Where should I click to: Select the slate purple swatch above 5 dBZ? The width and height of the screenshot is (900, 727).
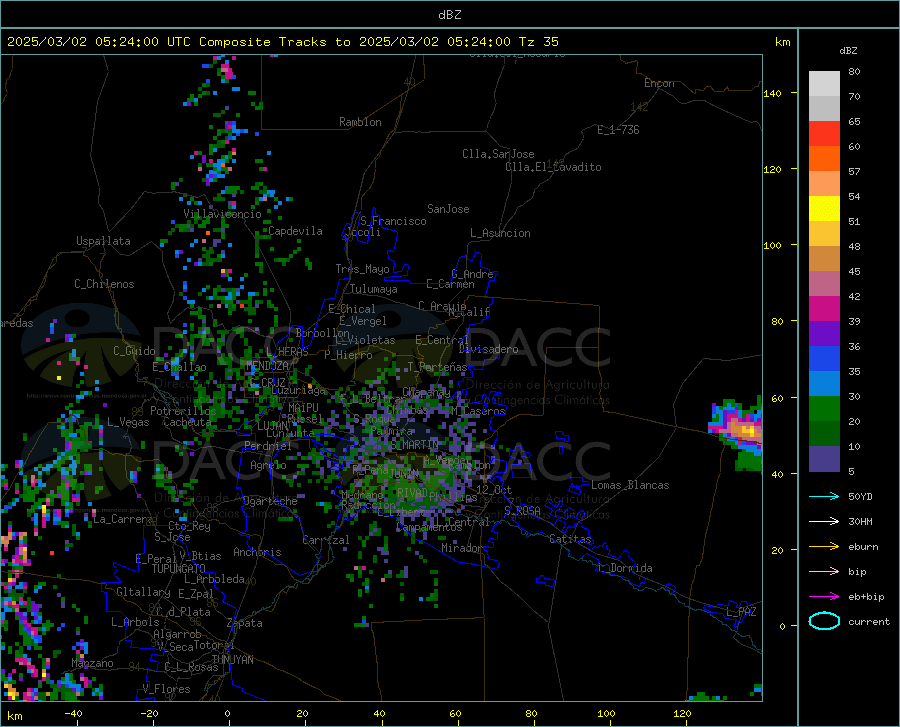coord(824,459)
